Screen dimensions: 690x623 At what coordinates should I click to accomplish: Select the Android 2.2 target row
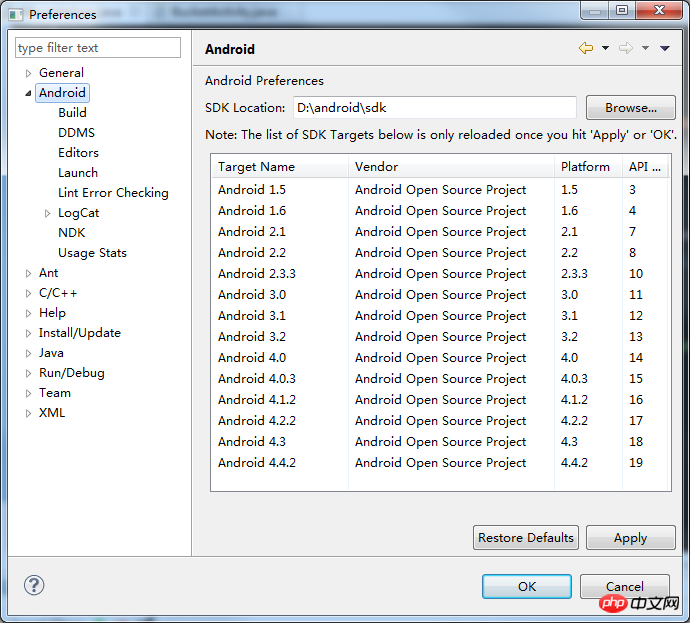point(441,253)
